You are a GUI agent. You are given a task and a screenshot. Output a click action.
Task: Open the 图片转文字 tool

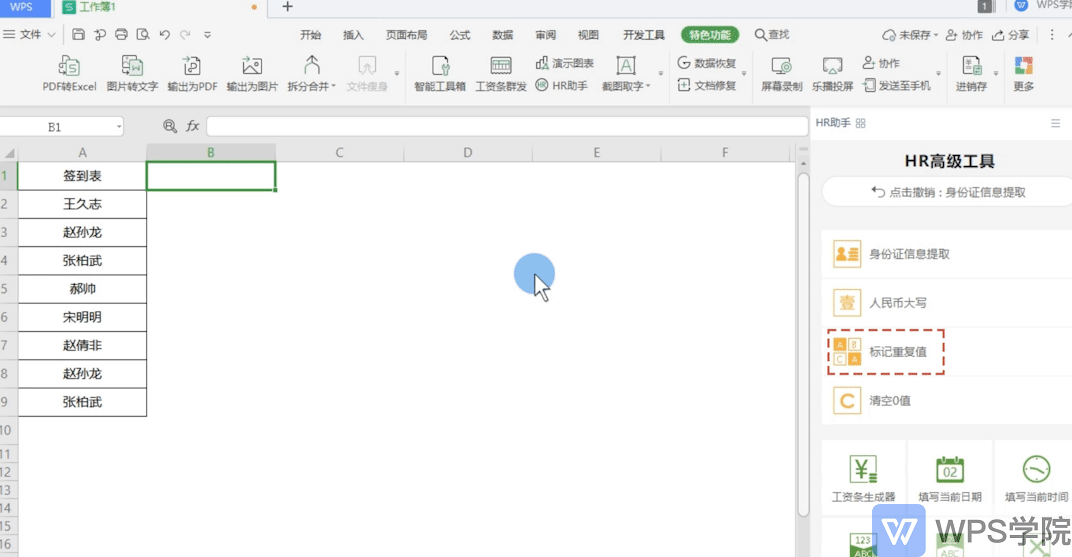pyautogui.click(x=132, y=74)
